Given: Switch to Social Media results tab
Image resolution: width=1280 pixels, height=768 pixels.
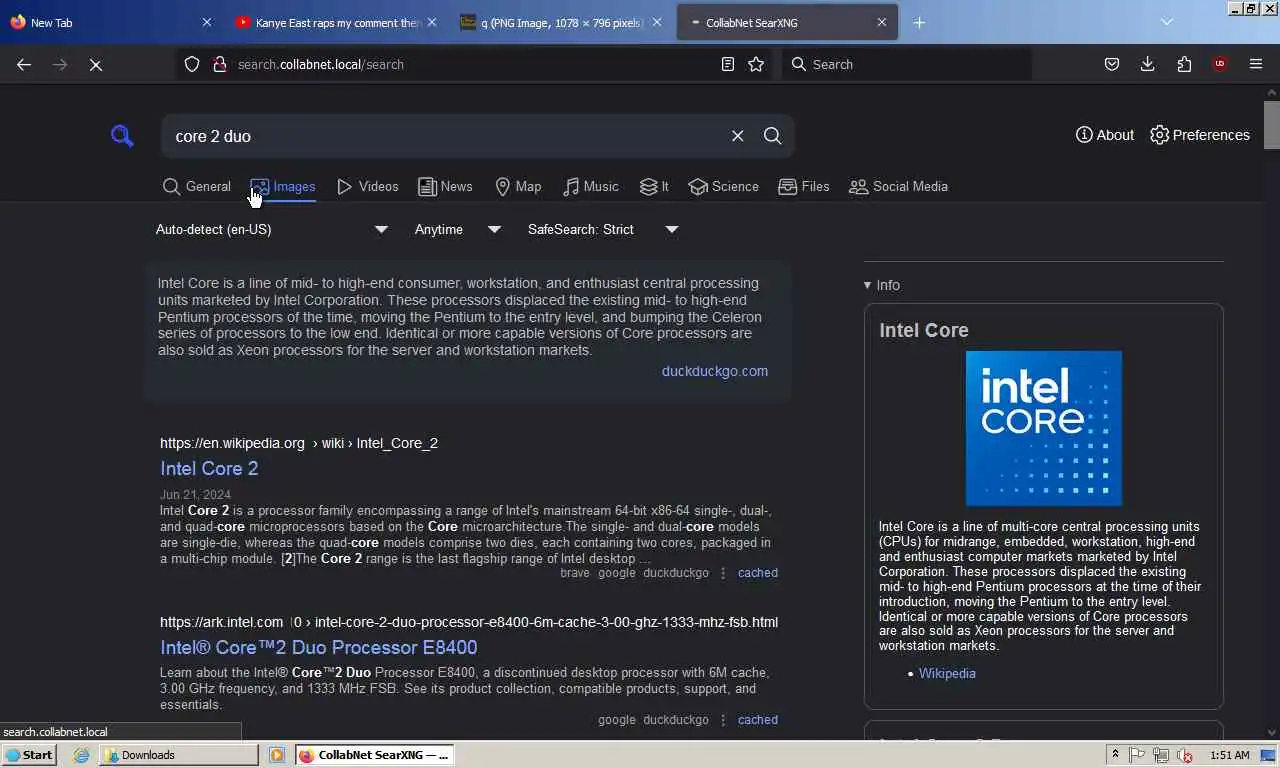Looking at the screenshot, I should pos(898,186).
